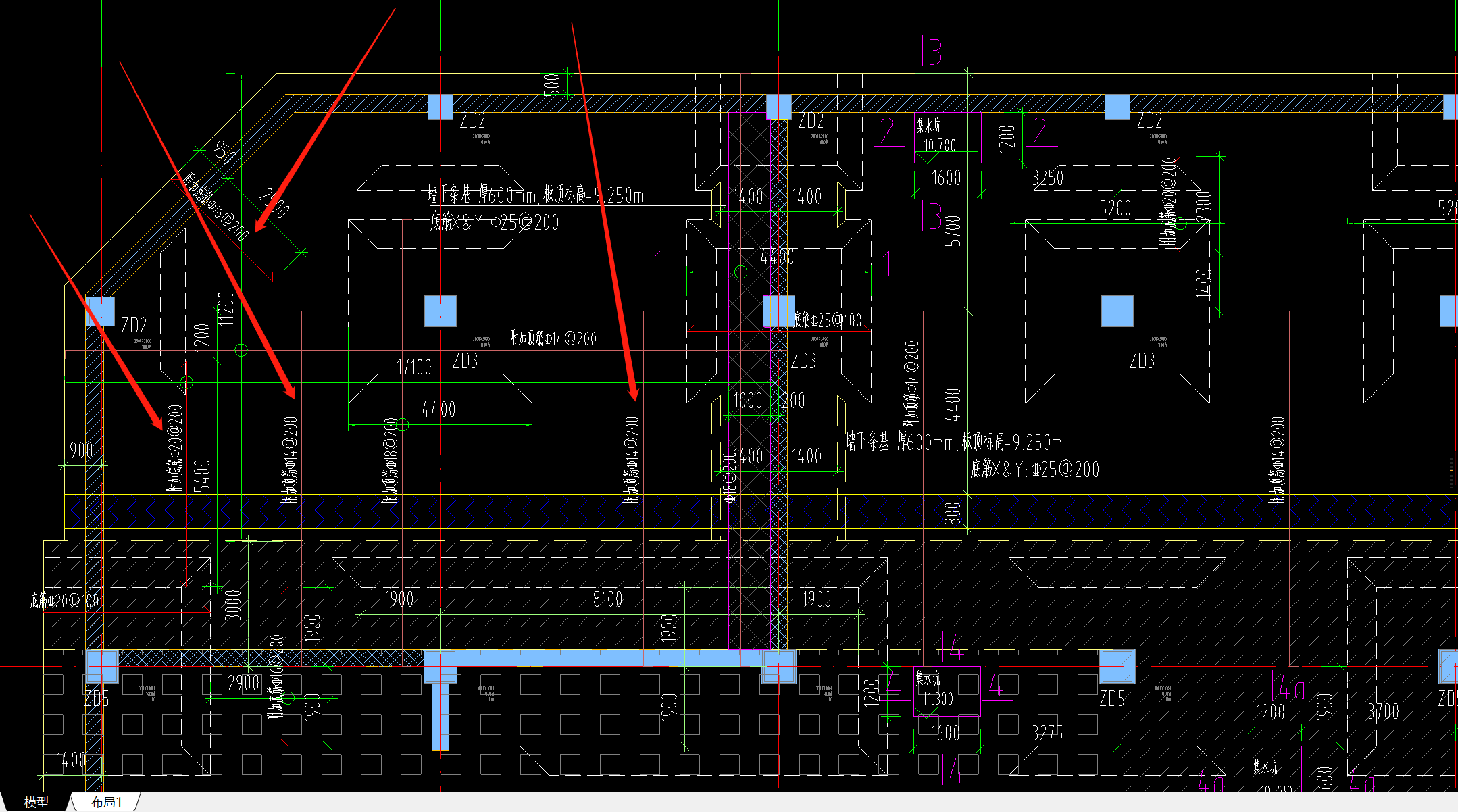Pick the horizontal 附加顶筋Φ14@200 label
The image size is (1458, 812).
click(x=553, y=338)
